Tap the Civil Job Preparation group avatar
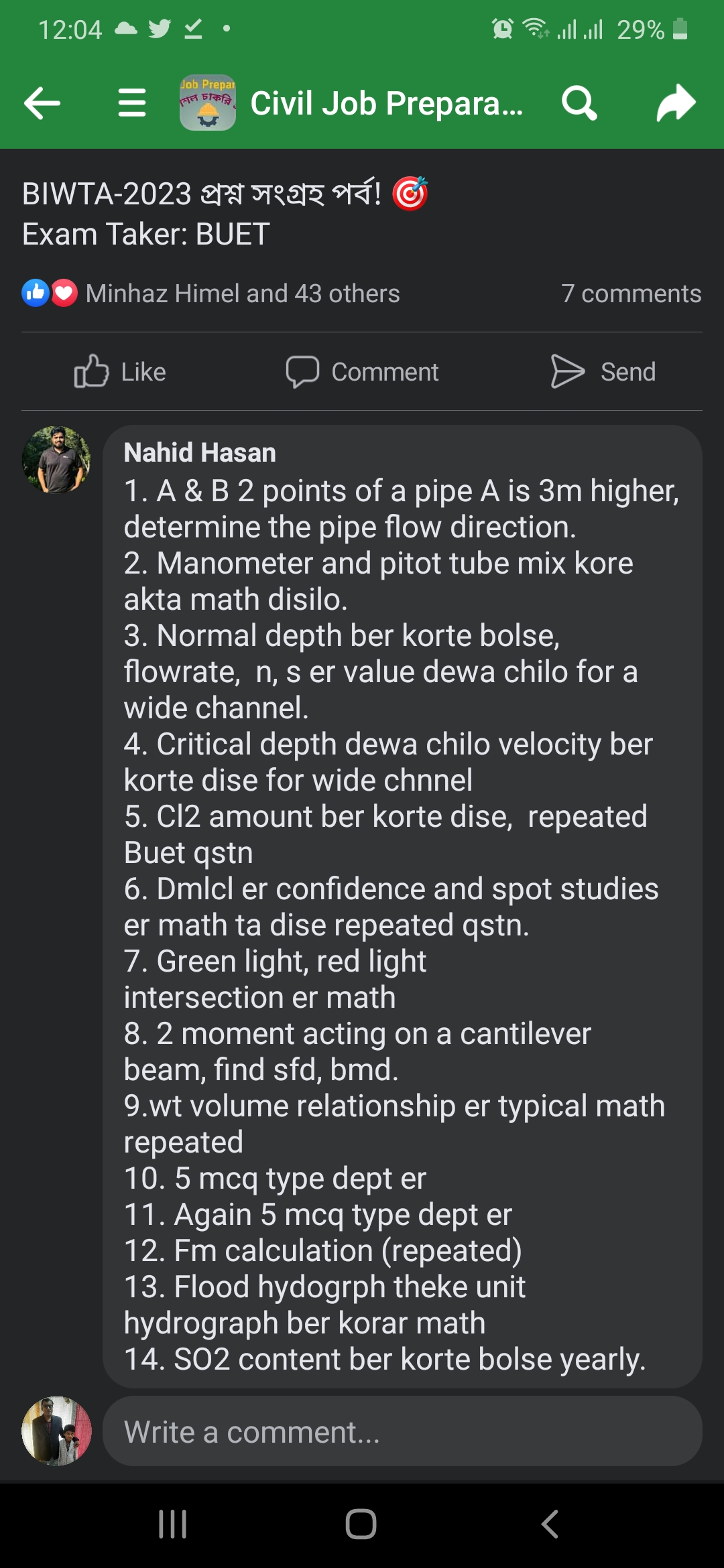 click(208, 103)
